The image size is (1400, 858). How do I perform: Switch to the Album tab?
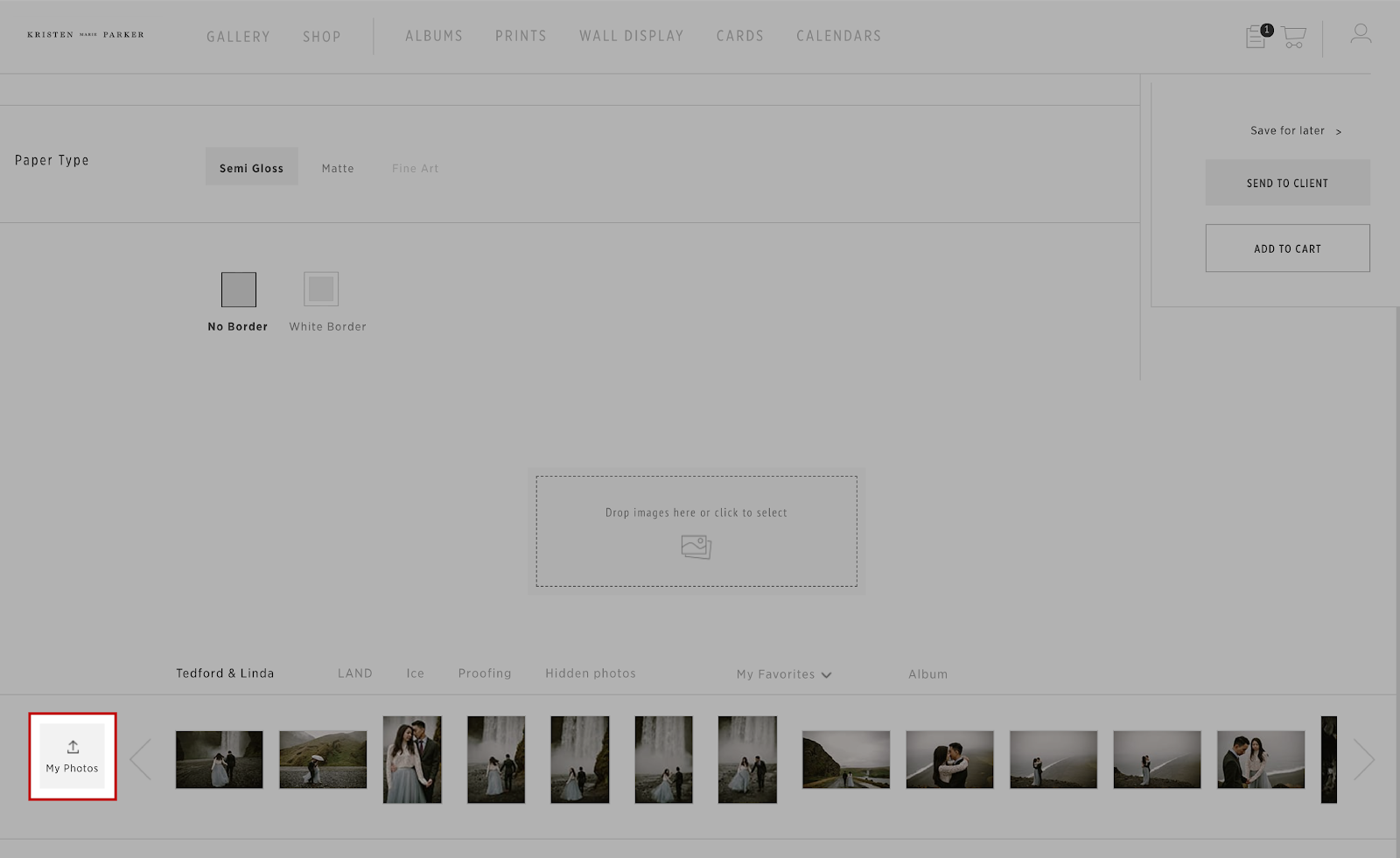pyautogui.click(x=928, y=674)
